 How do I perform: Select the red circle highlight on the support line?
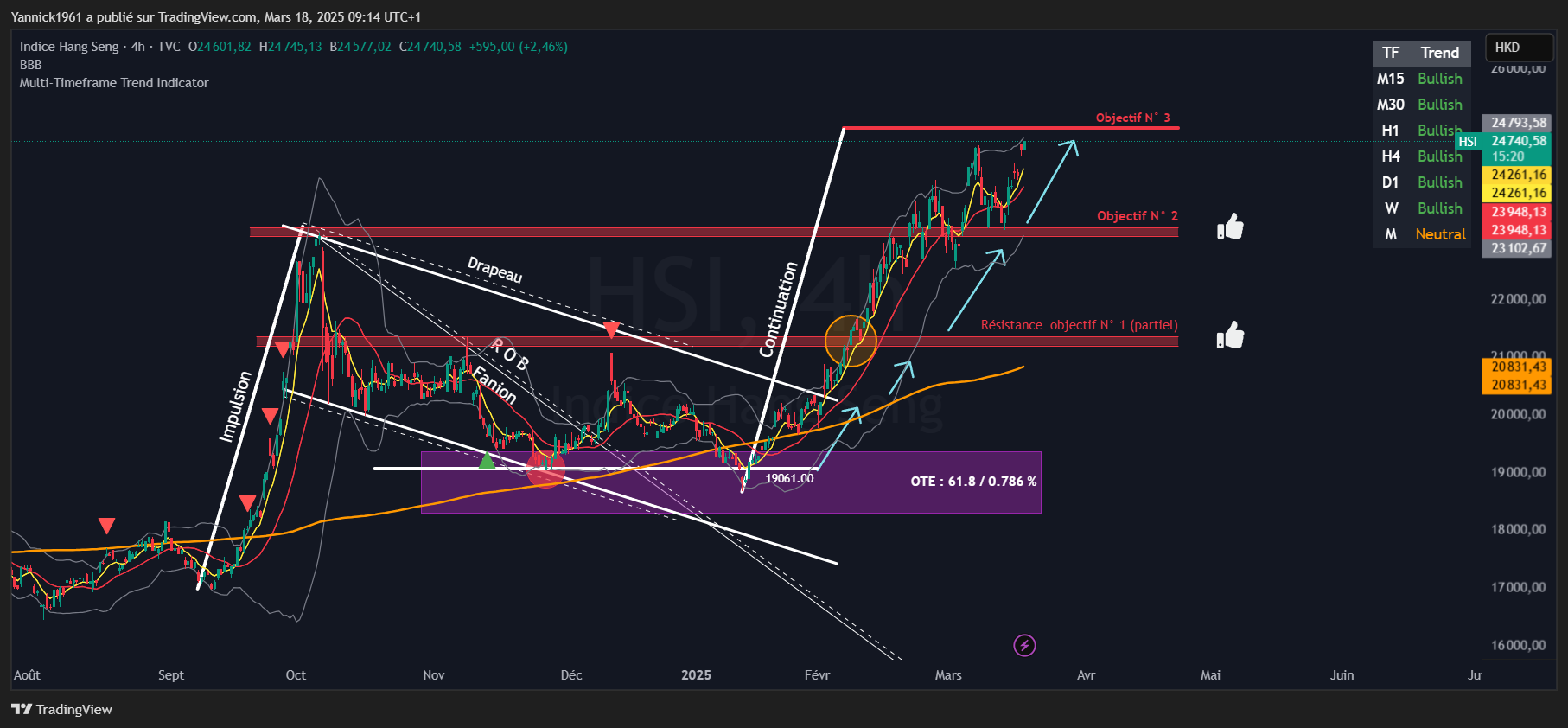(x=545, y=469)
